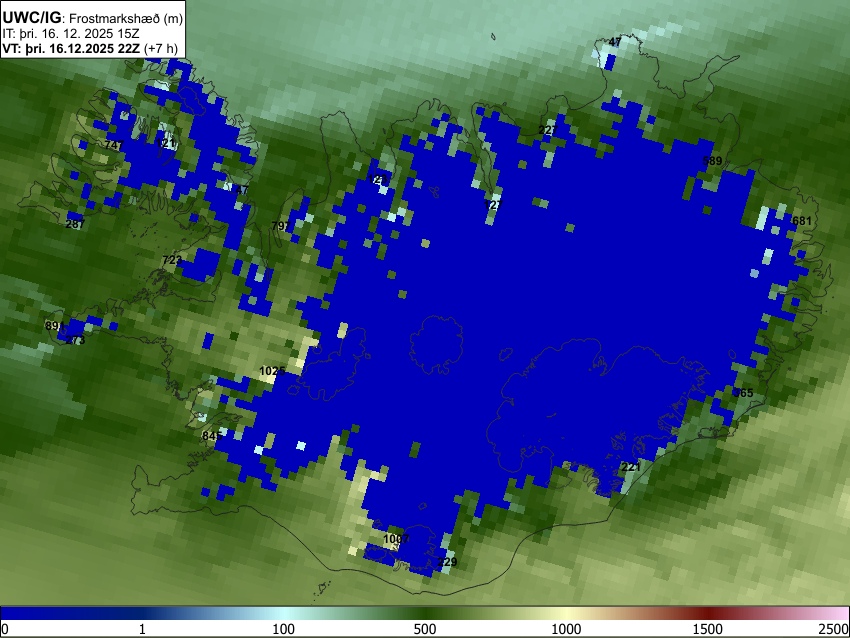850x638 pixels.
Task: Click the 1500 tick on the color scale
Action: click(x=708, y=629)
